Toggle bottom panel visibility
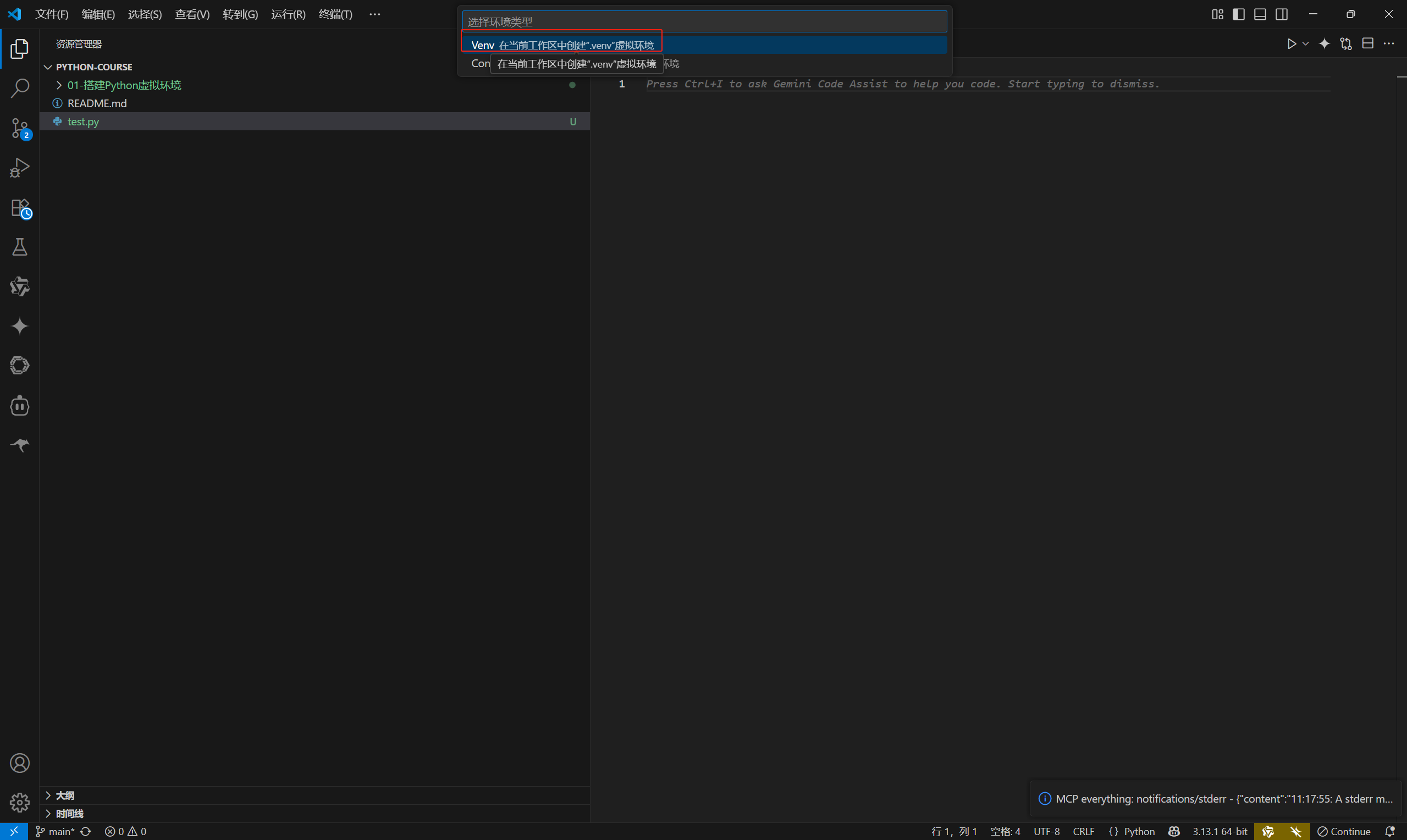The height and width of the screenshot is (840, 1407). (1260, 14)
